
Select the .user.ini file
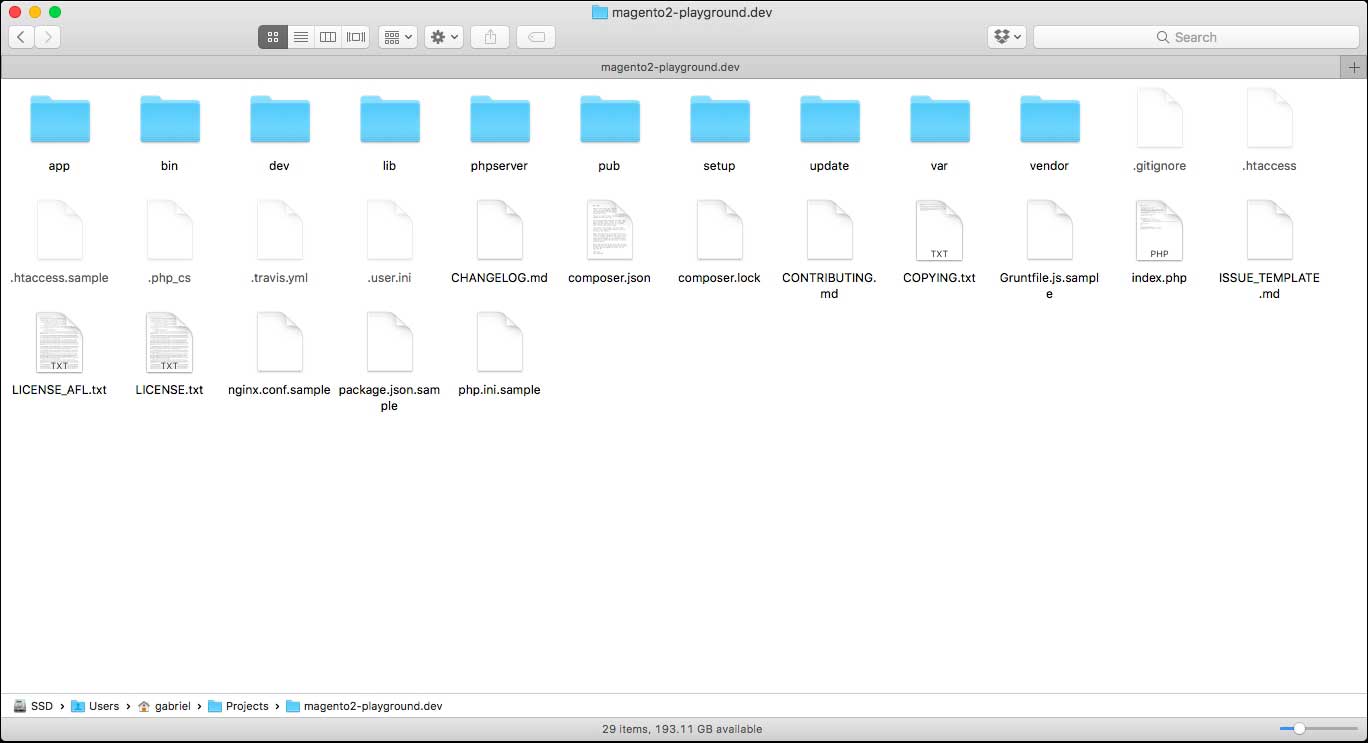(x=390, y=230)
